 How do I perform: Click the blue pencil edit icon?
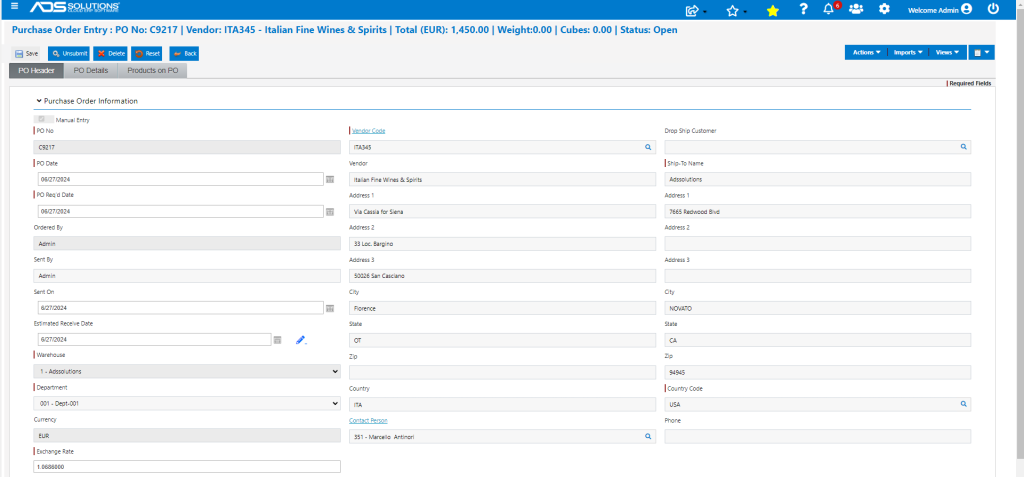pos(300,340)
